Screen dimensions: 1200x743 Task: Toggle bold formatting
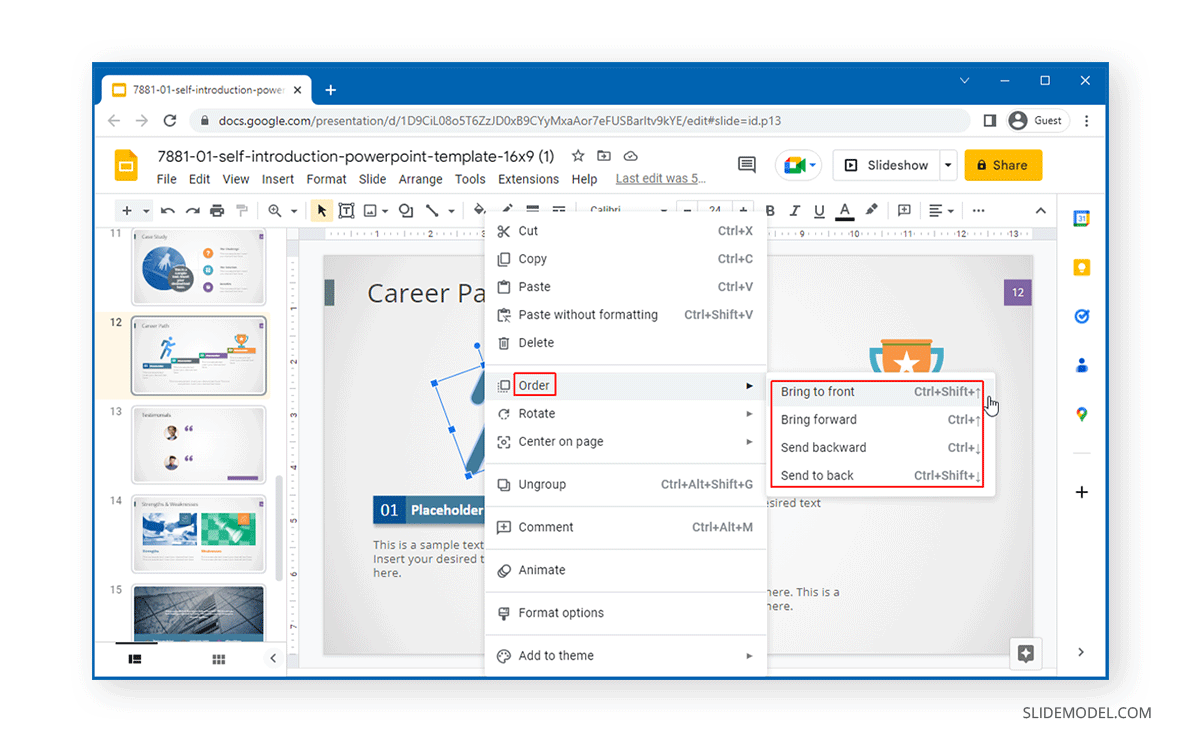click(770, 210)
